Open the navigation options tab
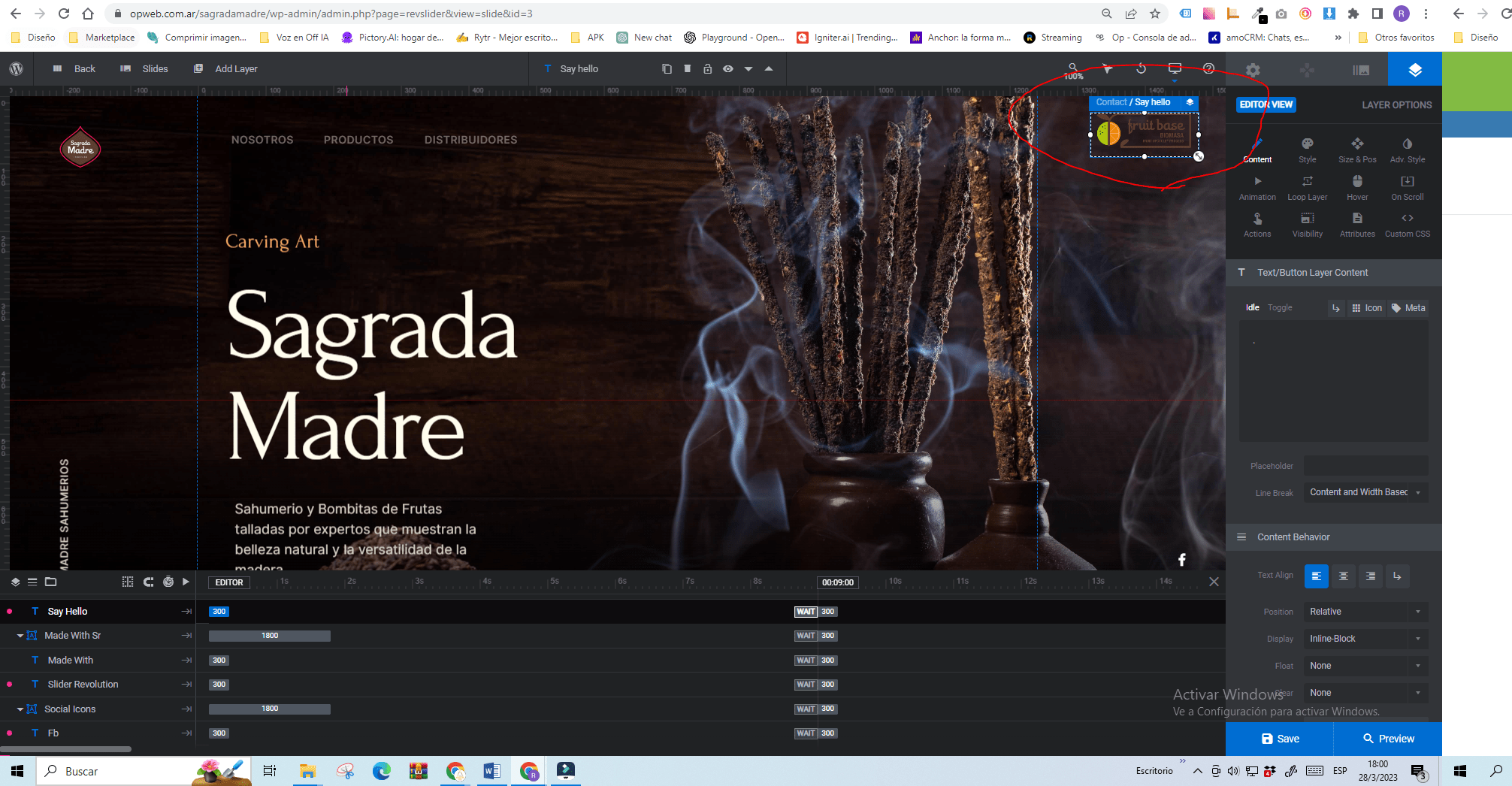1512x786 pixels. (1307, 70)
